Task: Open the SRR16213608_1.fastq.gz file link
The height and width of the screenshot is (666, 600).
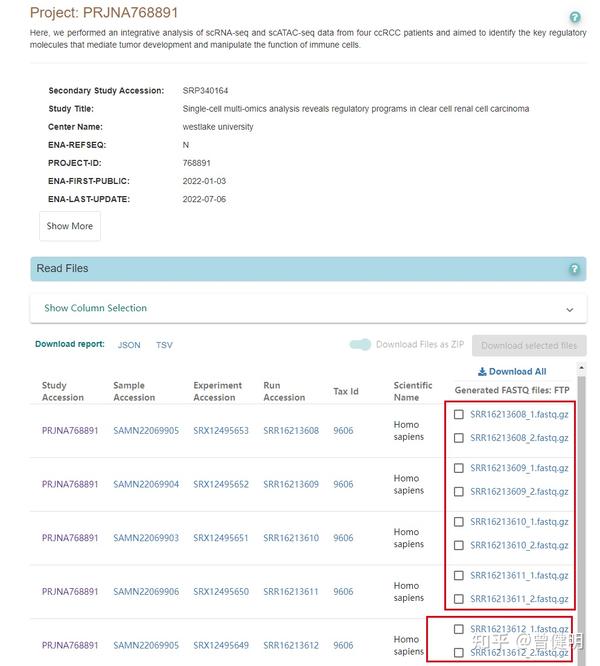Action: point(519,415)
